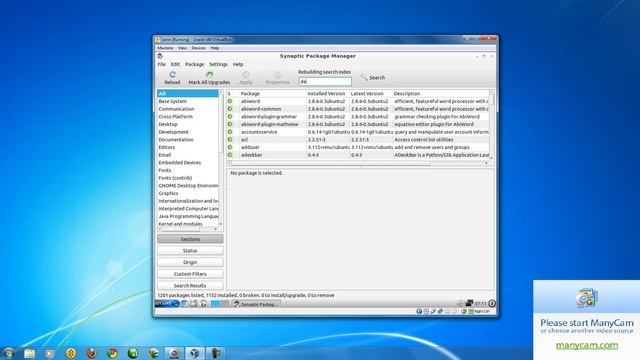Select the Base System section
This screenshot has width=640, height=360.
pos(188,101)
